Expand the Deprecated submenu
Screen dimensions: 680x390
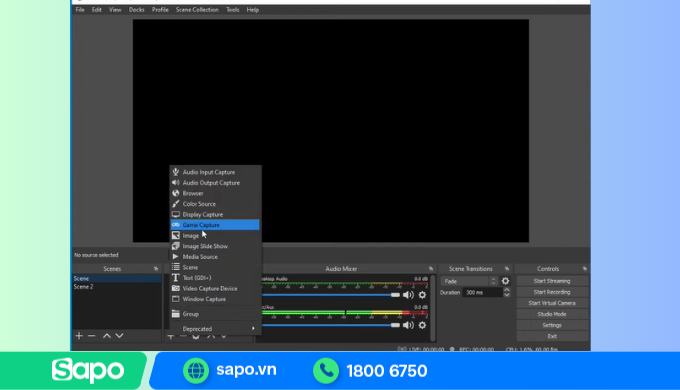[x=215, y=328]
